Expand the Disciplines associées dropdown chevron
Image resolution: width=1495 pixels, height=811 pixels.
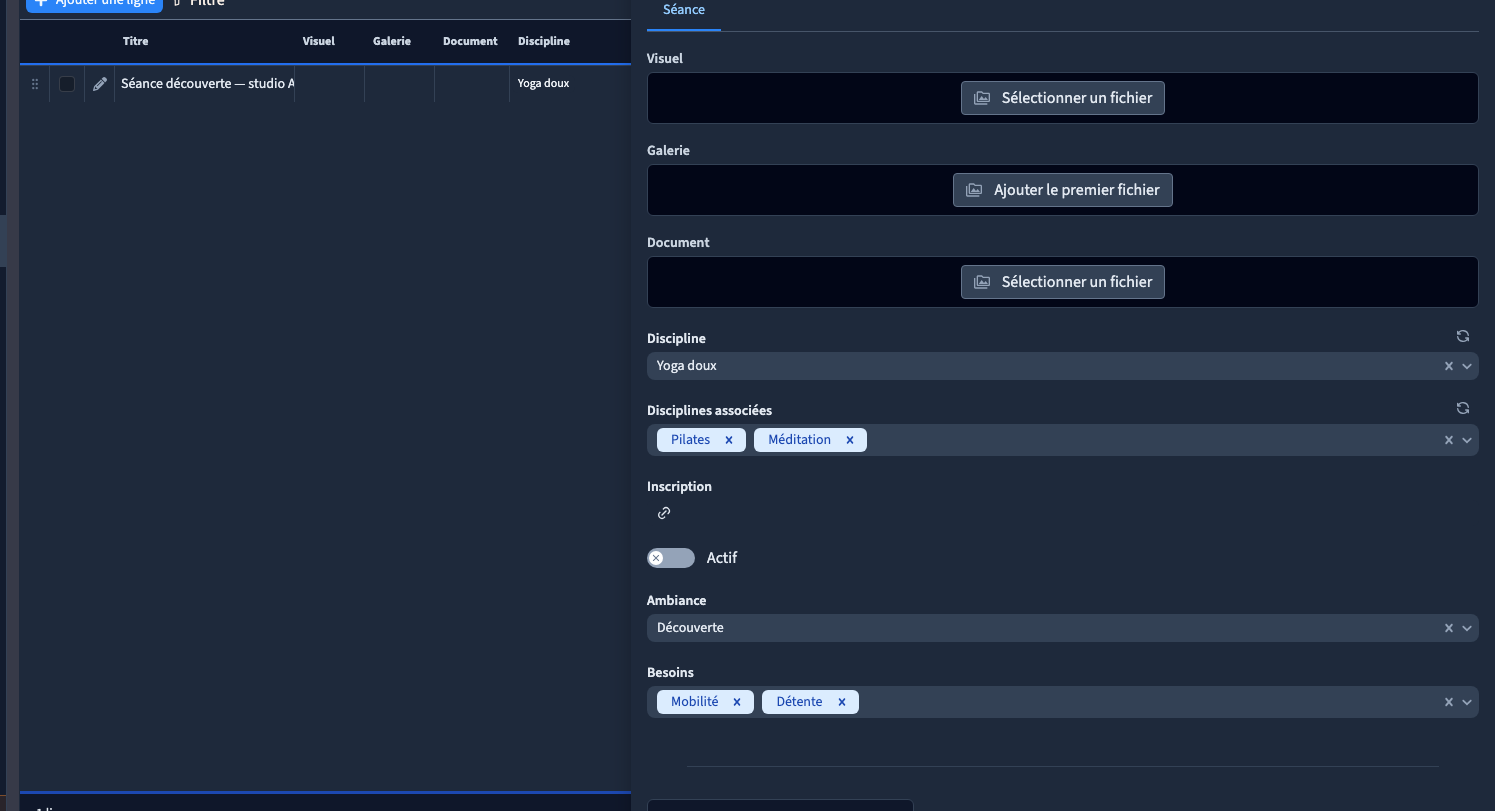coord(1467,440)
